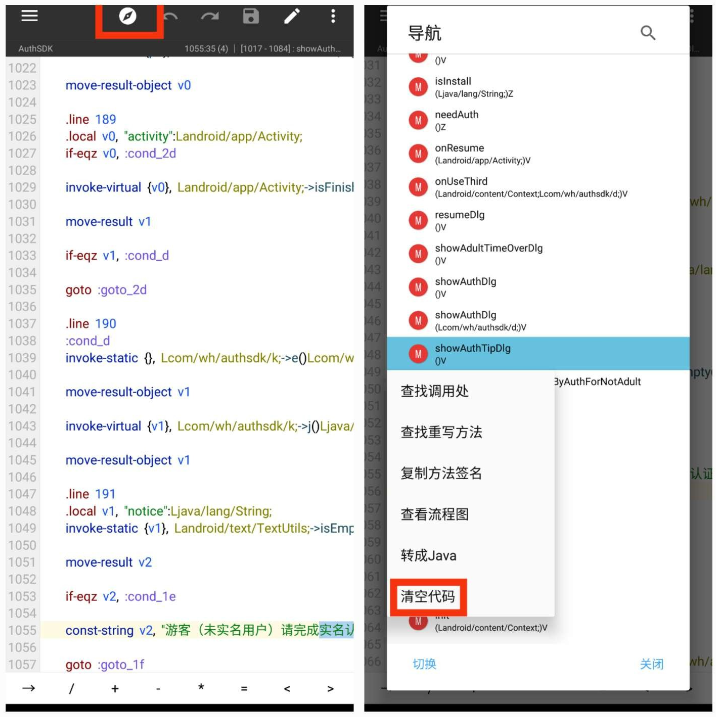The image size is (716, 717).
Task: Click the .line 189 directive
Action: tap(91, 119)
